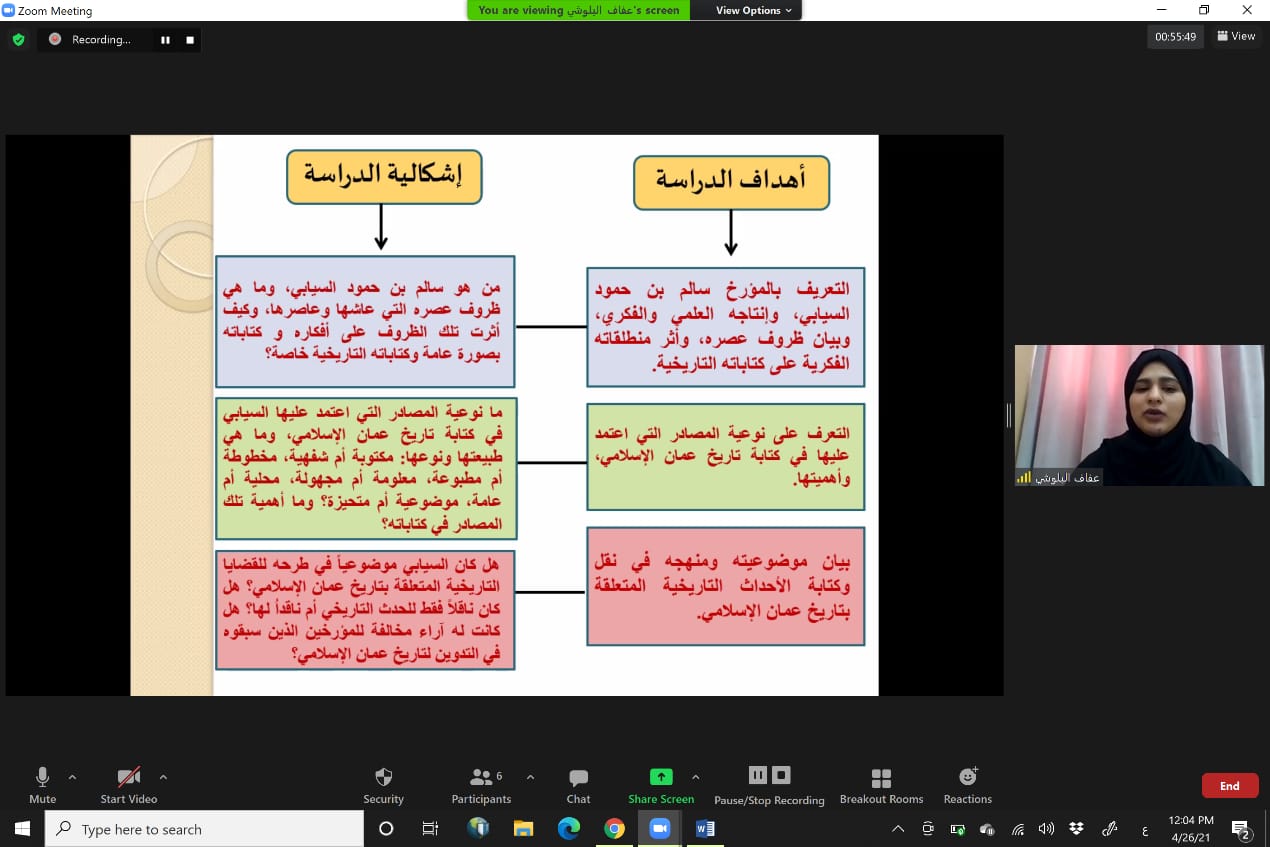Mute the microphone
The image size is (1270, 847).
42,784
